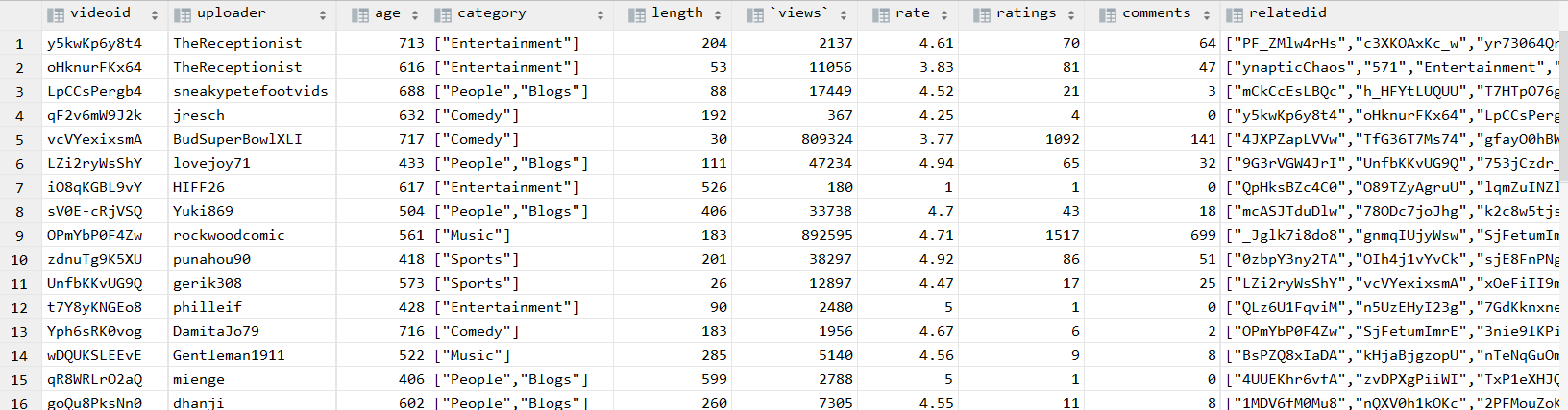Screen dimensions: 1568x410
Task: Sort by views using its sort arrows
Action: click(x=844, y=14)
